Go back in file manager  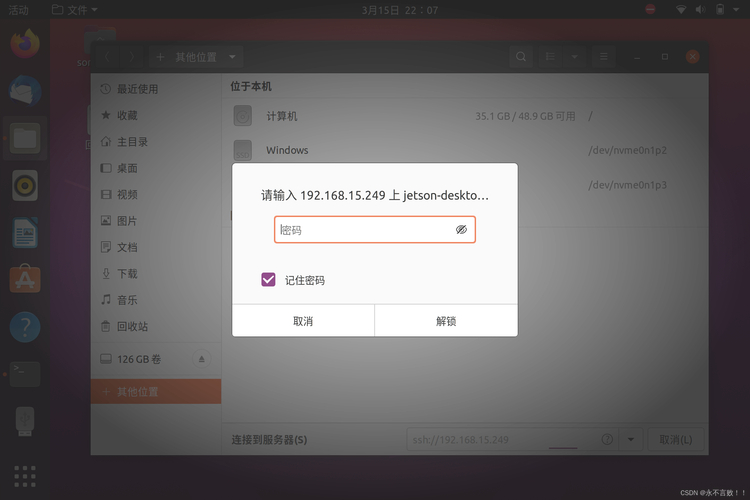pos(107,57)
